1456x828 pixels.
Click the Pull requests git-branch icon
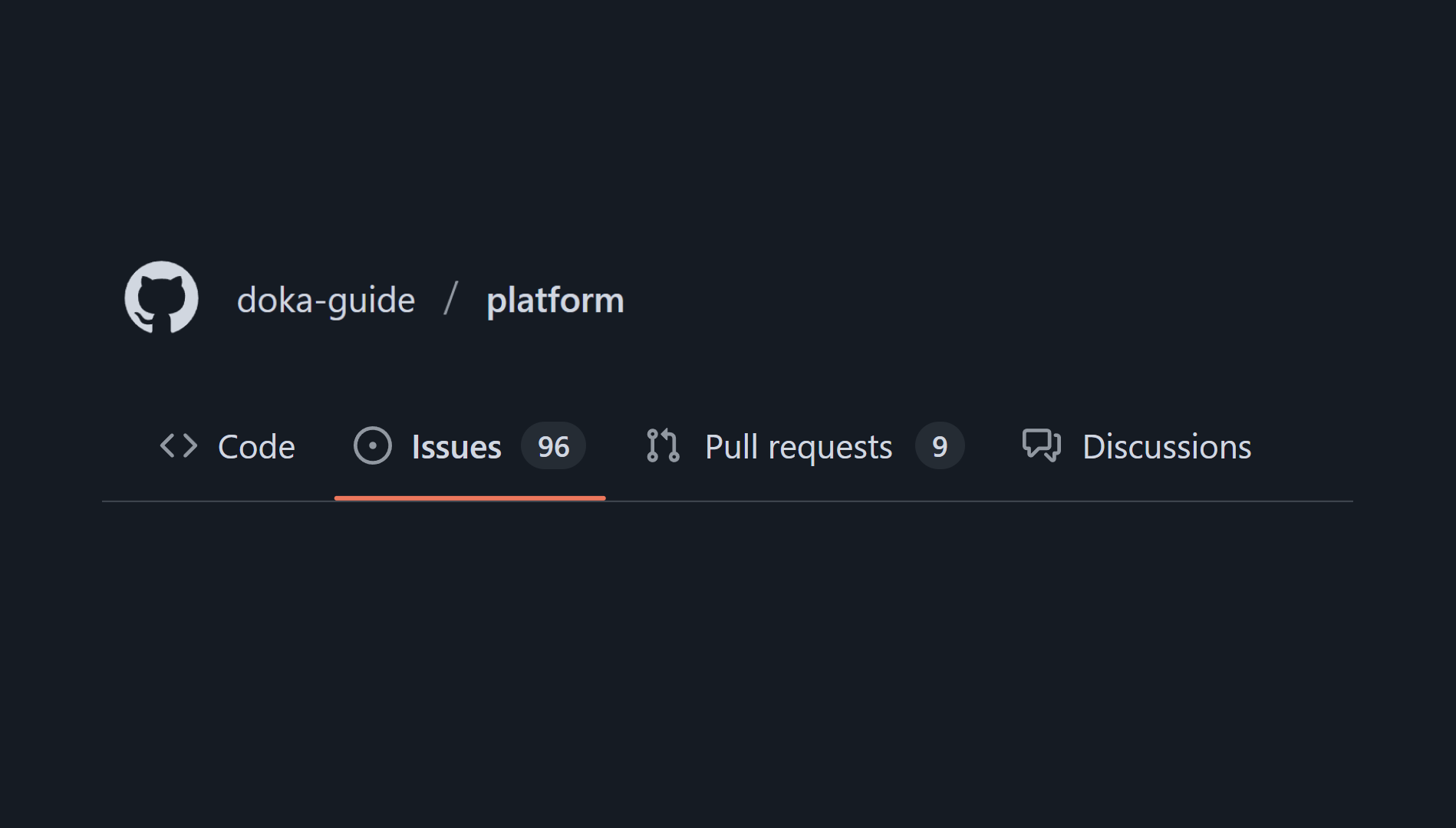pyautogui.click(x=663, y=446)
